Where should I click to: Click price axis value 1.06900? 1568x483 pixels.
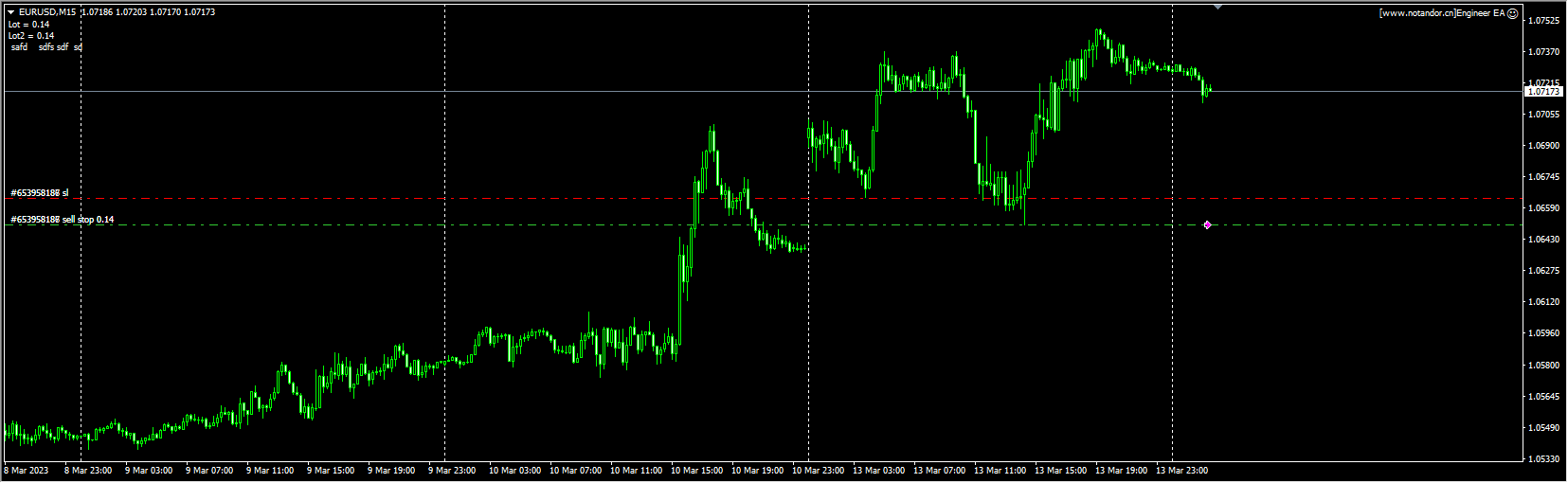(x=1544, y=146)
